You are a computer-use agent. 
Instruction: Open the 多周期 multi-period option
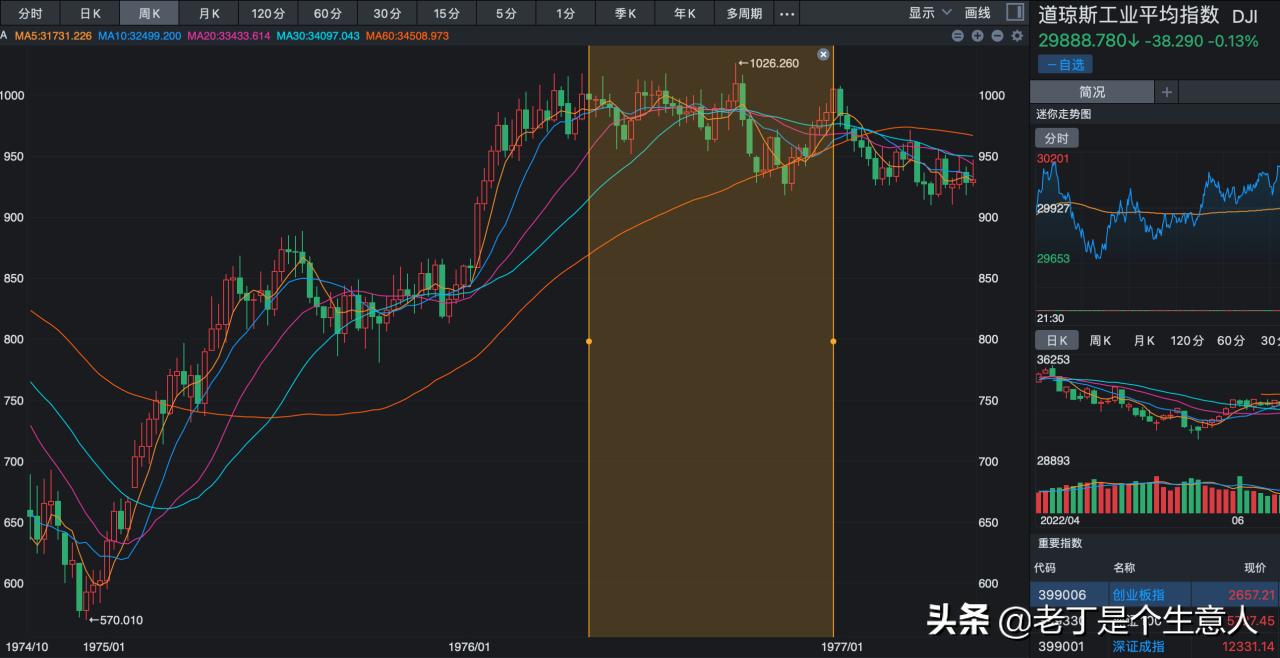[x=744, y=13]
